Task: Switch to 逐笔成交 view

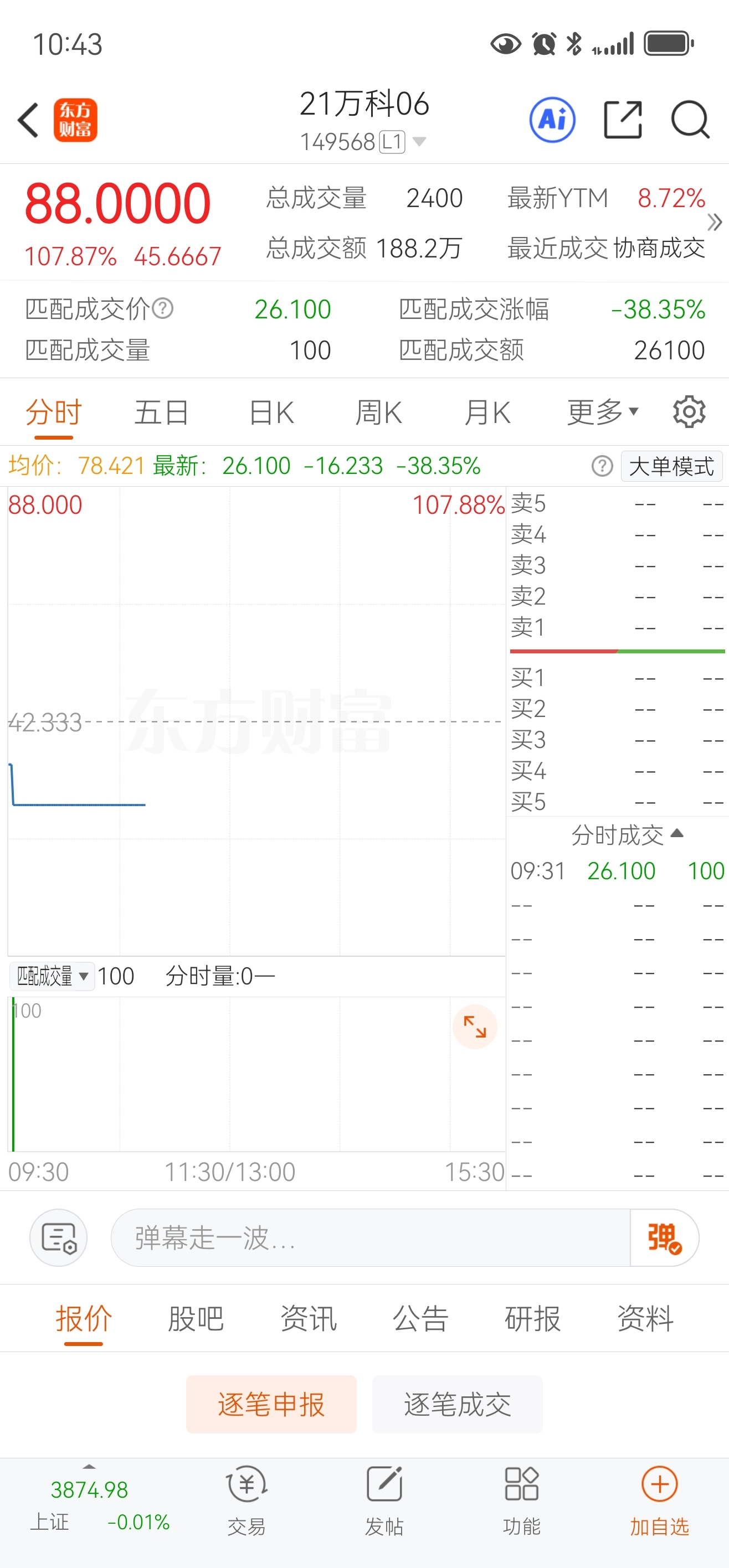Action: [457, 1404]
